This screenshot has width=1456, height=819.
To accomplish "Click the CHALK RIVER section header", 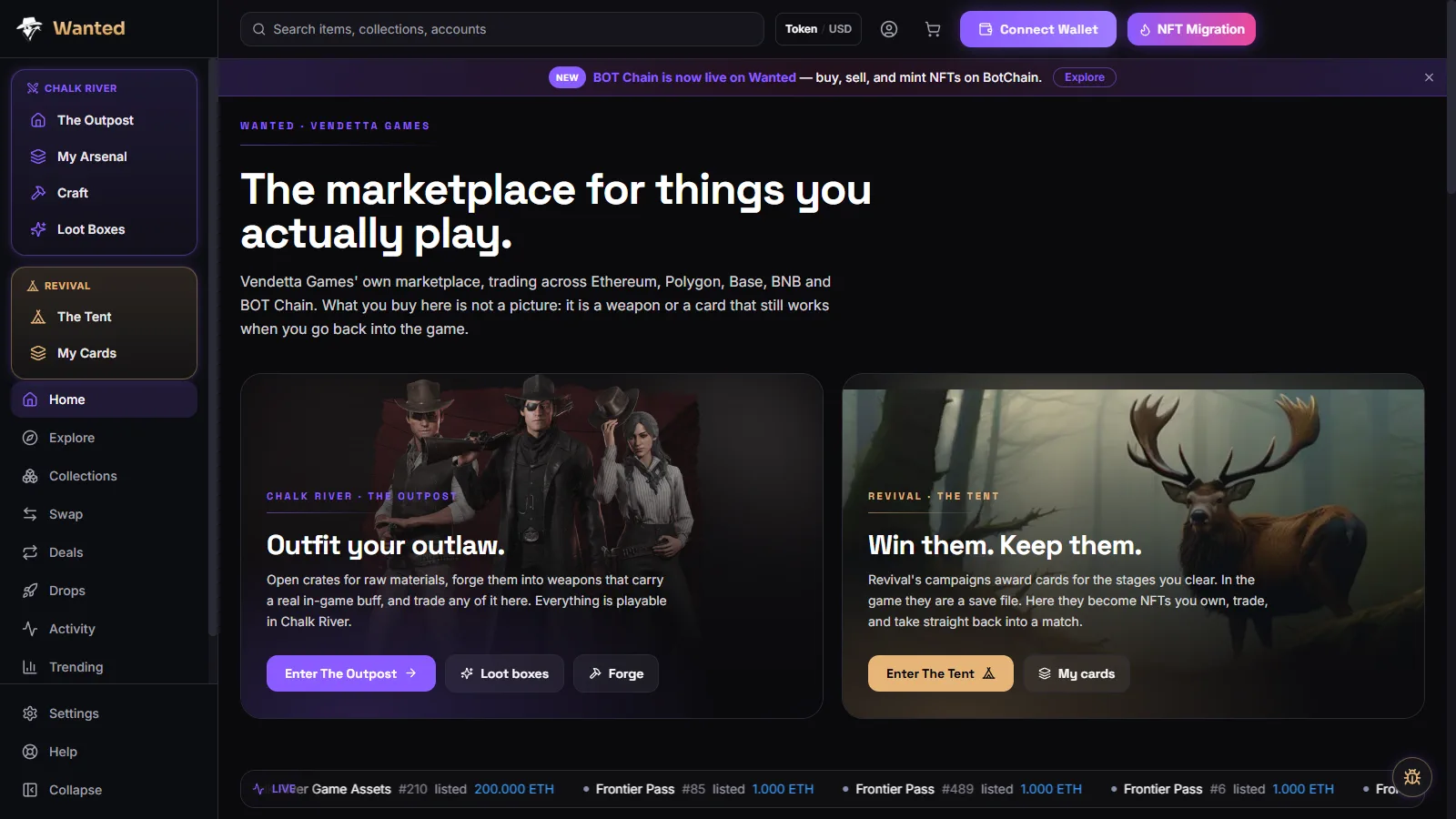I will [x=72, y=88].
